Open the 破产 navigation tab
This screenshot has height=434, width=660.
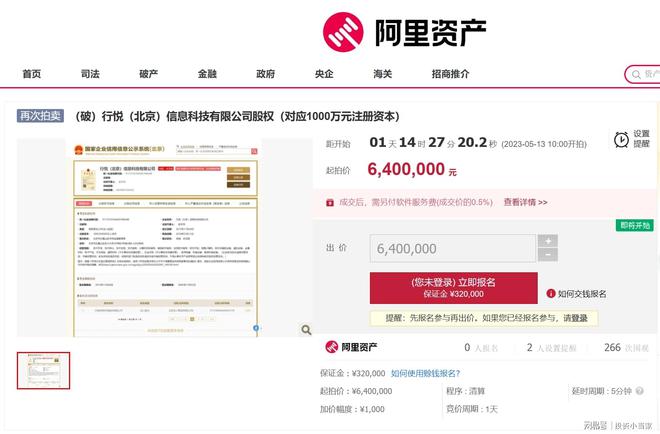point(149,74)
